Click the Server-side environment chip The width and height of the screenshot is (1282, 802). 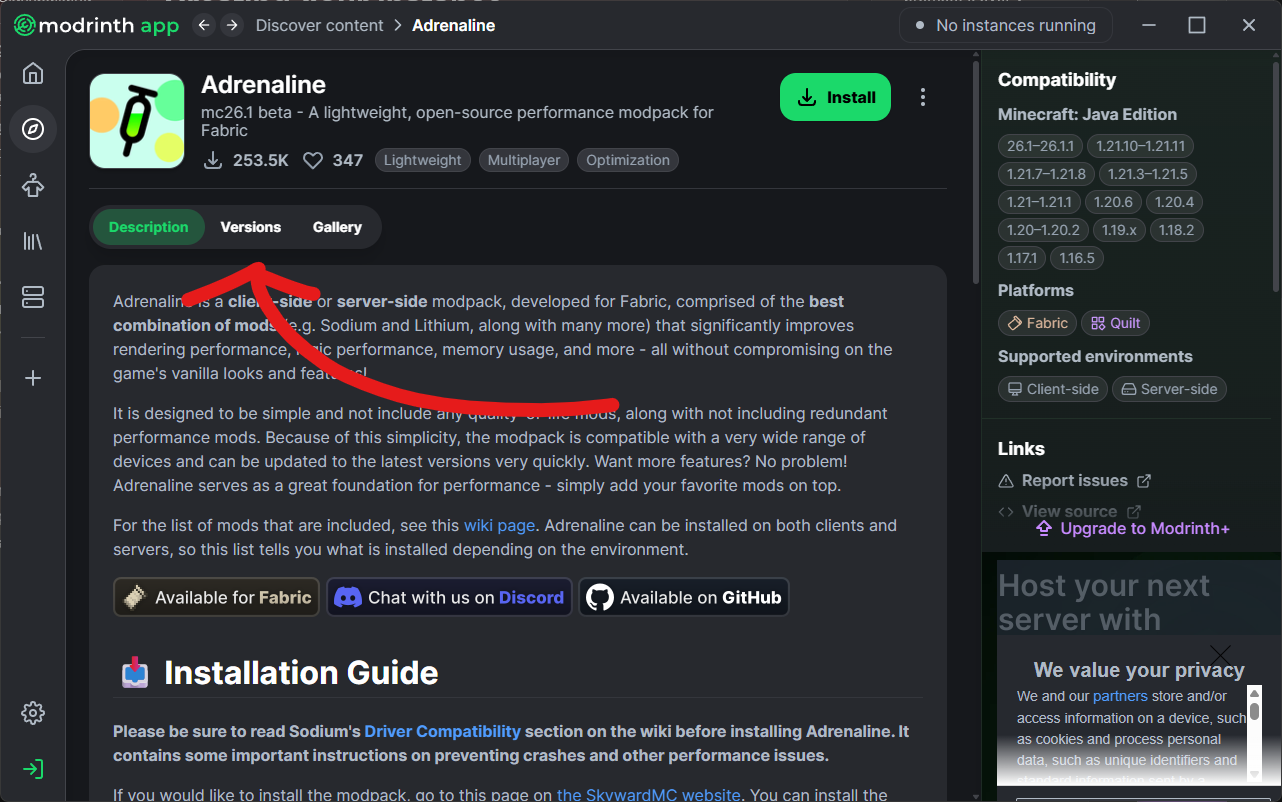(1169, 389)
